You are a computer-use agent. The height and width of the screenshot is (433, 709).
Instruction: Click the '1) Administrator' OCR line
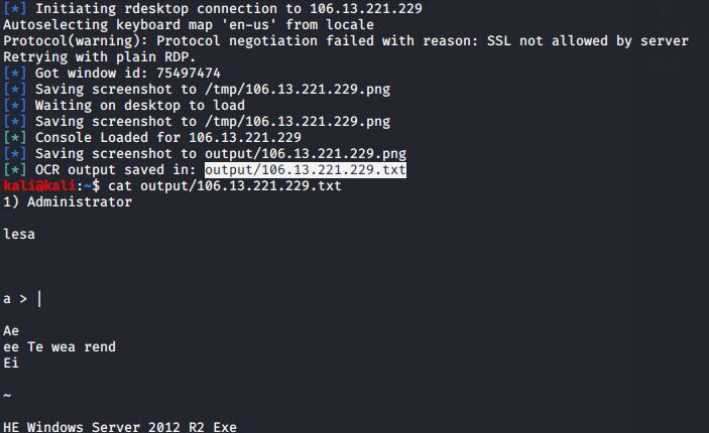[68, 202]
